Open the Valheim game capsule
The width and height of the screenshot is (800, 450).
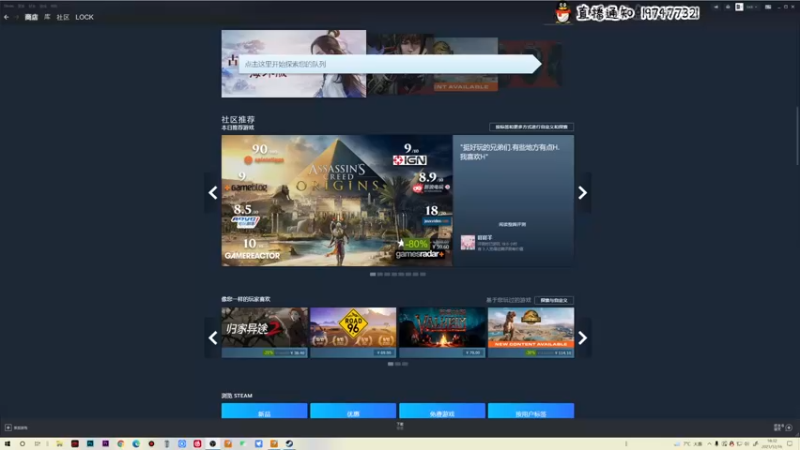pos(442,332)
